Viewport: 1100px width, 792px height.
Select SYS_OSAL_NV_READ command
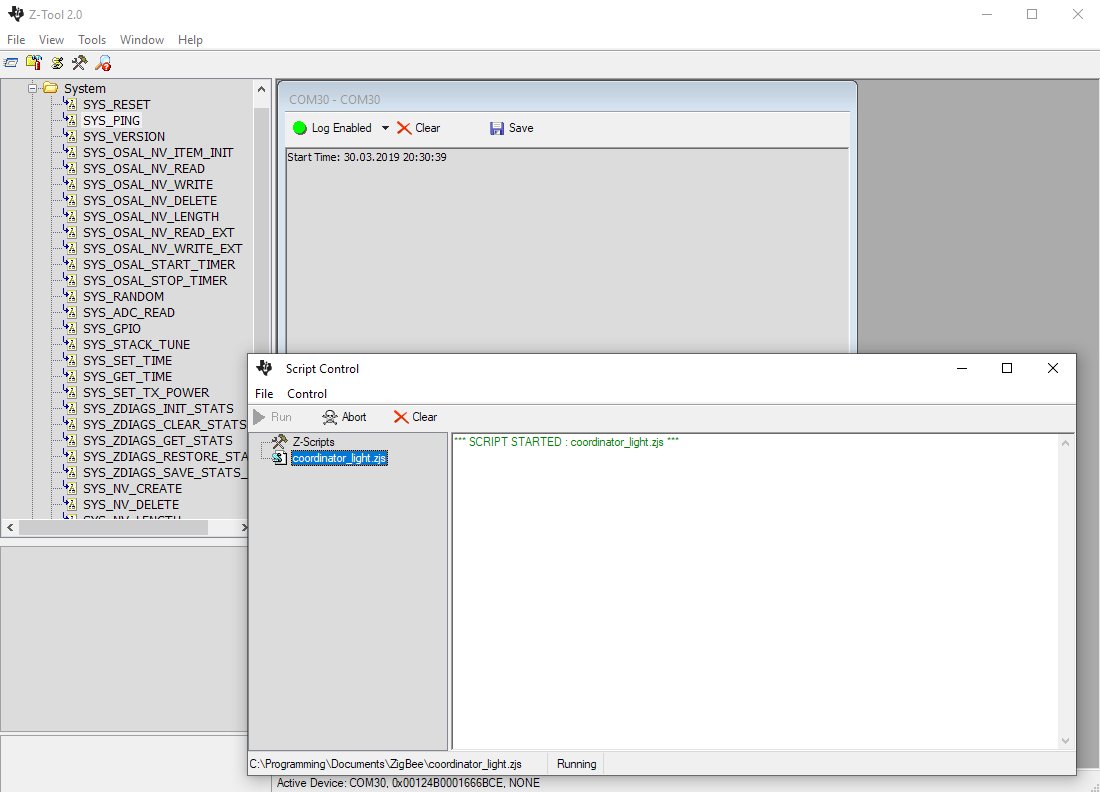(144, 168)
